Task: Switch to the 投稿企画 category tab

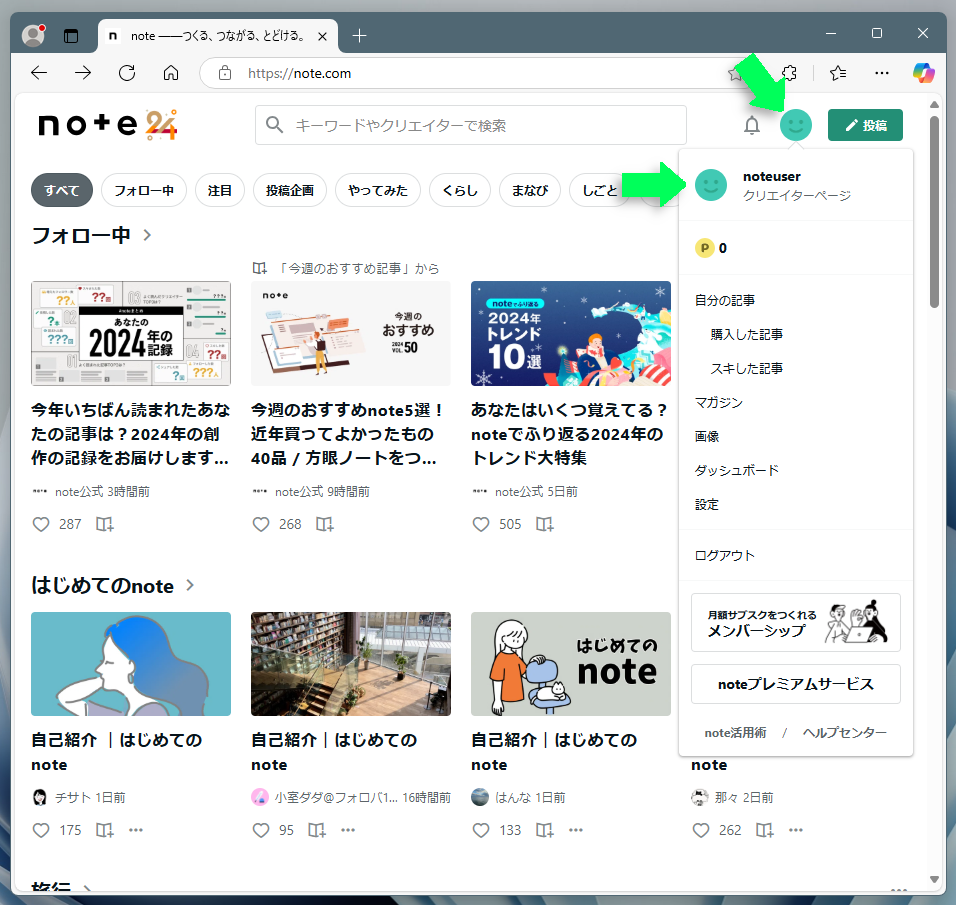Action: (x=290, y=190)
